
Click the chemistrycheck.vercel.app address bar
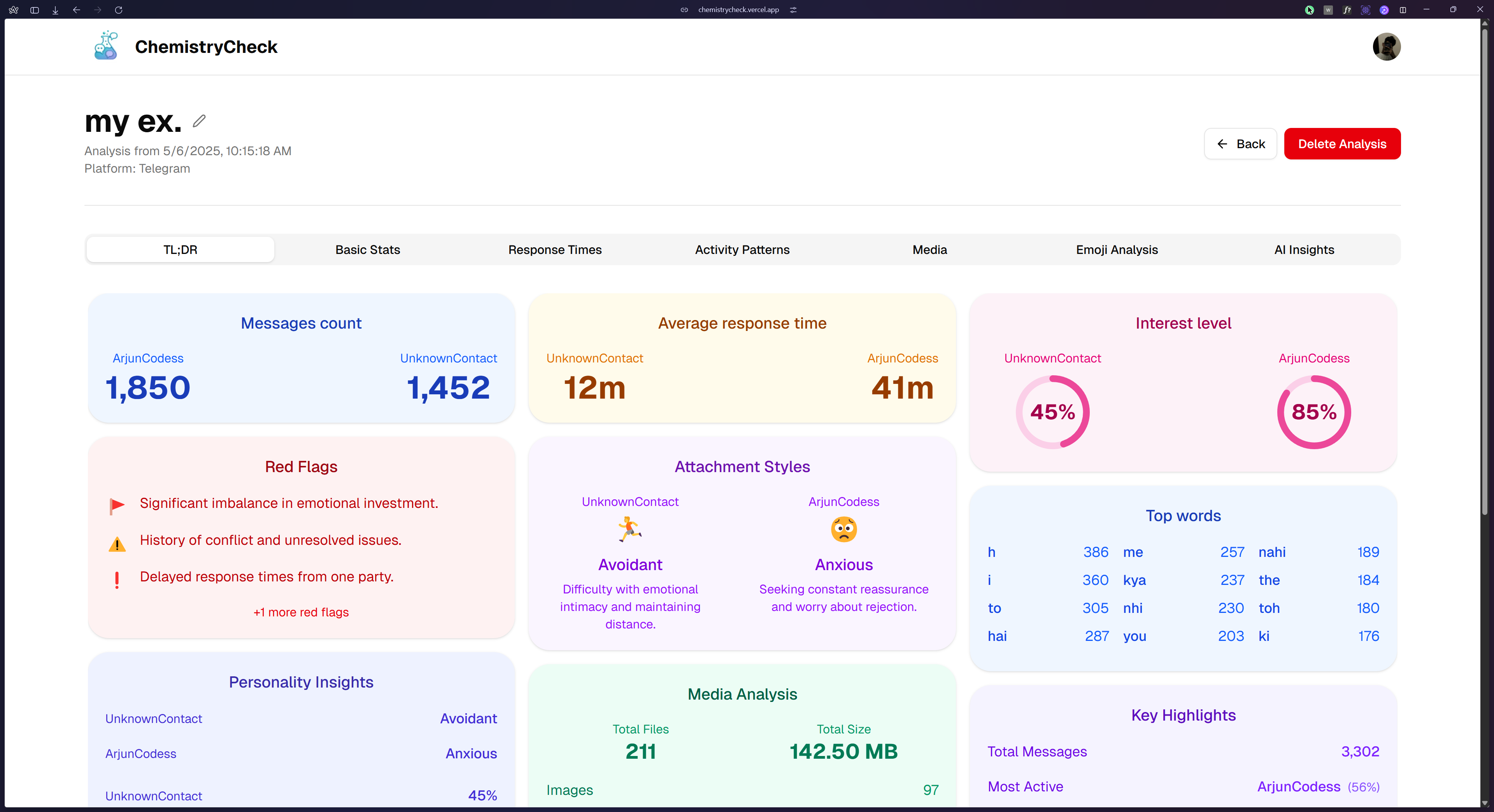[738, 10]
